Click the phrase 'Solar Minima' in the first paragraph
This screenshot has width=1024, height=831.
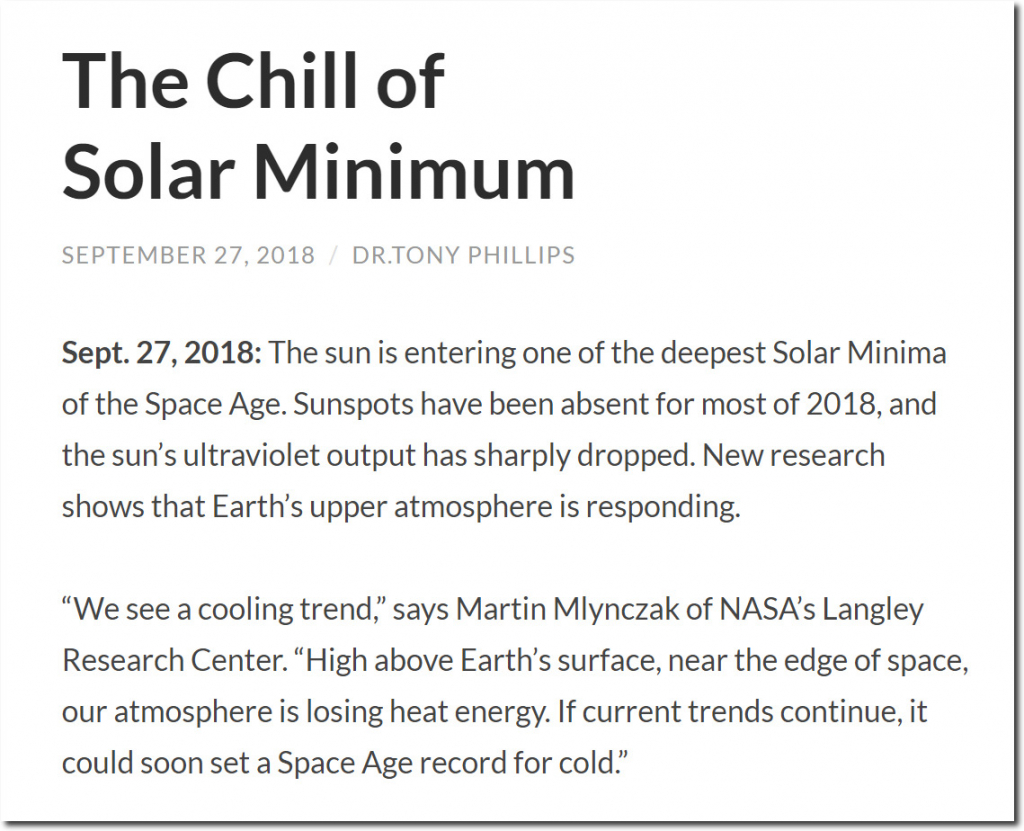coord(859,353)
